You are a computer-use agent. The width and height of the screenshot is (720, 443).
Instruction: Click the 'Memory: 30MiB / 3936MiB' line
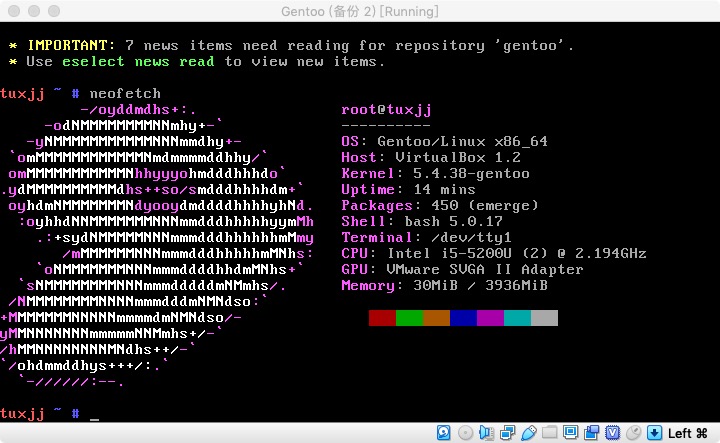click(444, 286)
